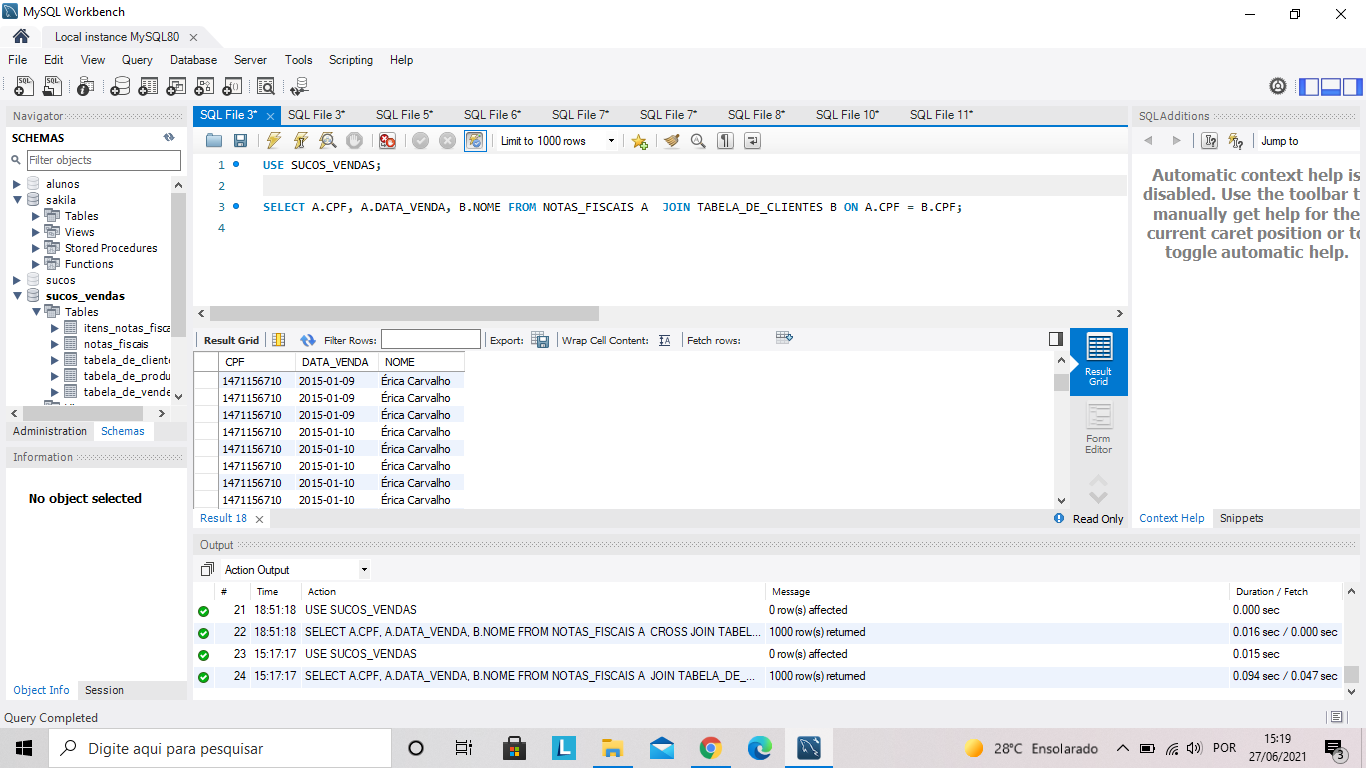
Task: Switch to the Snippets tab
Action: [1241, 518]
